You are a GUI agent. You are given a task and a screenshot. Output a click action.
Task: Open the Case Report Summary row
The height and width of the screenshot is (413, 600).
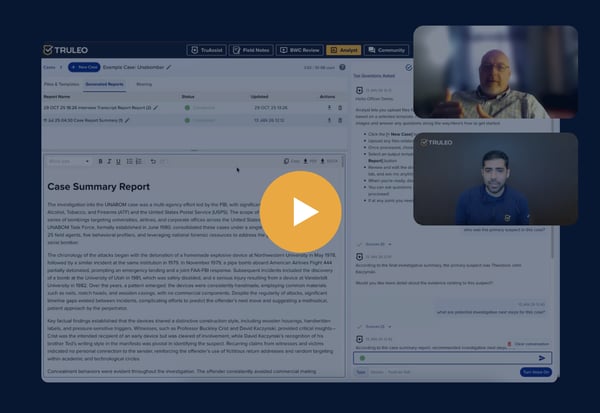[194, 121]
